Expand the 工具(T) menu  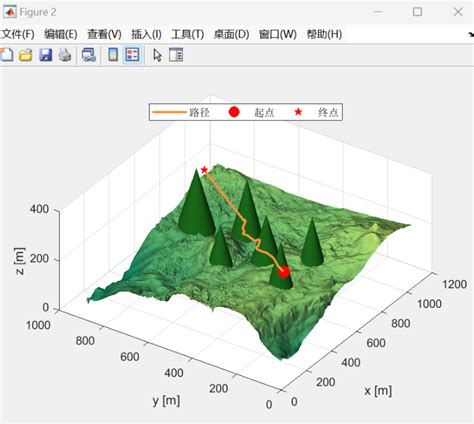[x=187, y=34]
